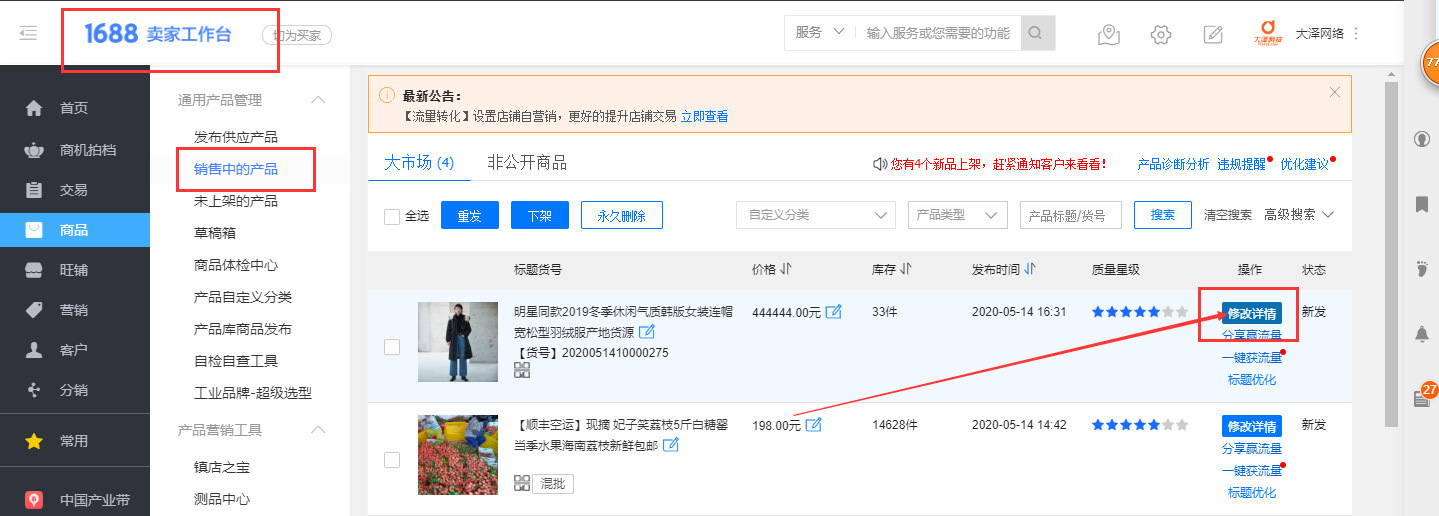Viewport: 1439px width, 516px height.
Task: Open 产品自定义分类 in the menu
Action: [243, 297]
